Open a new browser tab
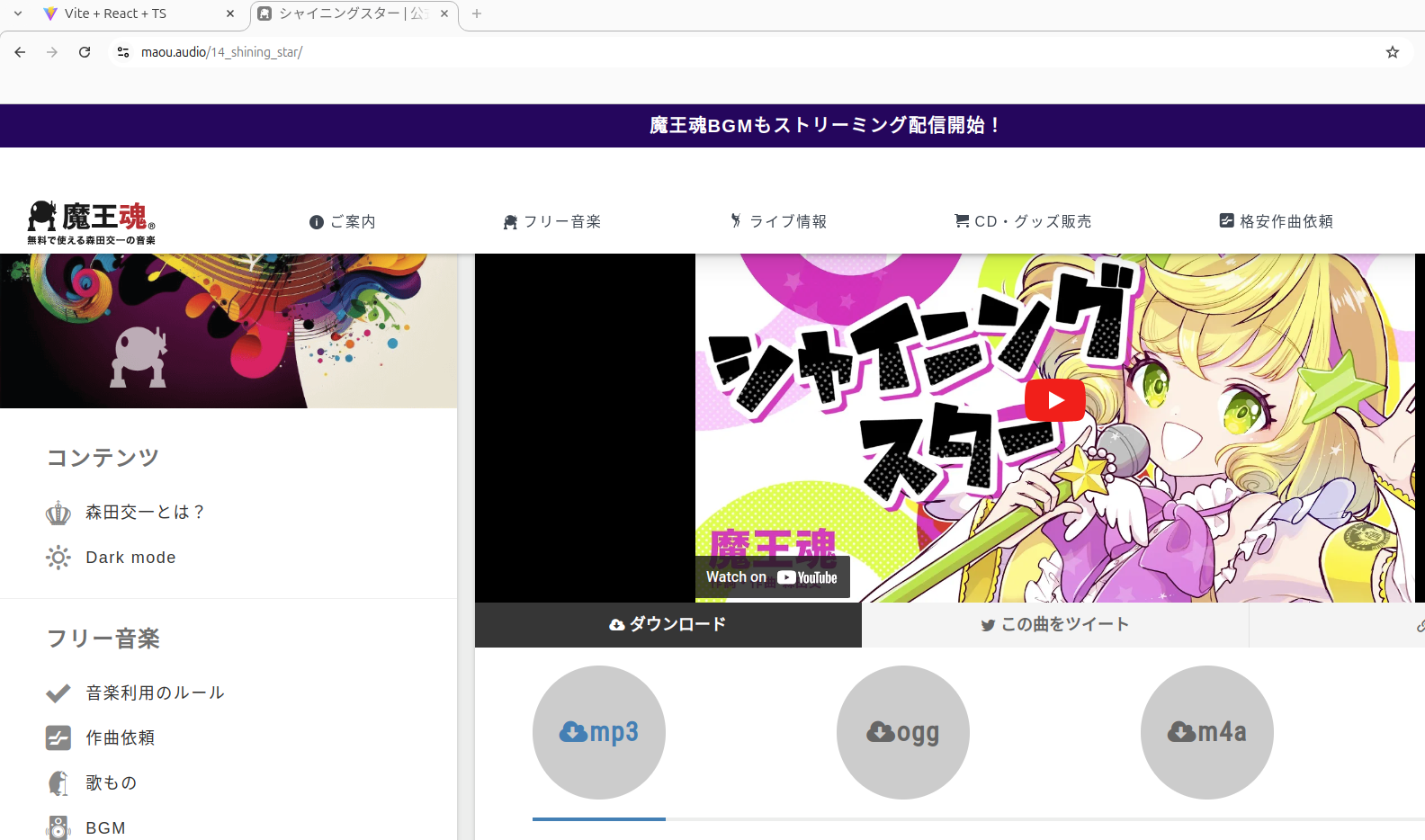The width and height of the screenshot is (1425, 840). click(477, 13)
